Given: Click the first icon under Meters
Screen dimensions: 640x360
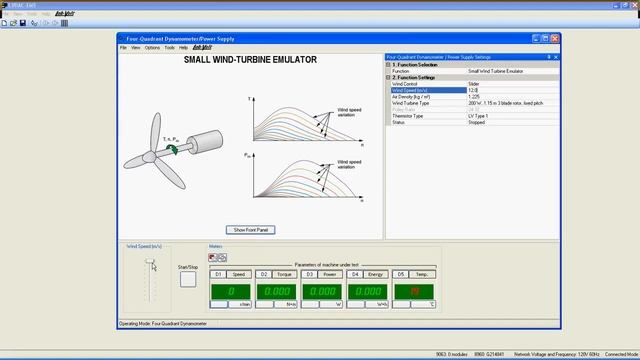Looking at the screenshot, I should [x=212, y=258].
